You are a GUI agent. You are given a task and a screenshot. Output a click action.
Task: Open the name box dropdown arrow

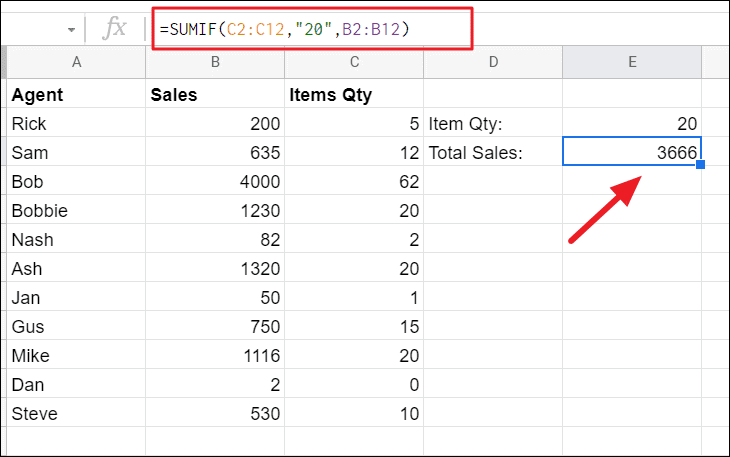point(71,30)
